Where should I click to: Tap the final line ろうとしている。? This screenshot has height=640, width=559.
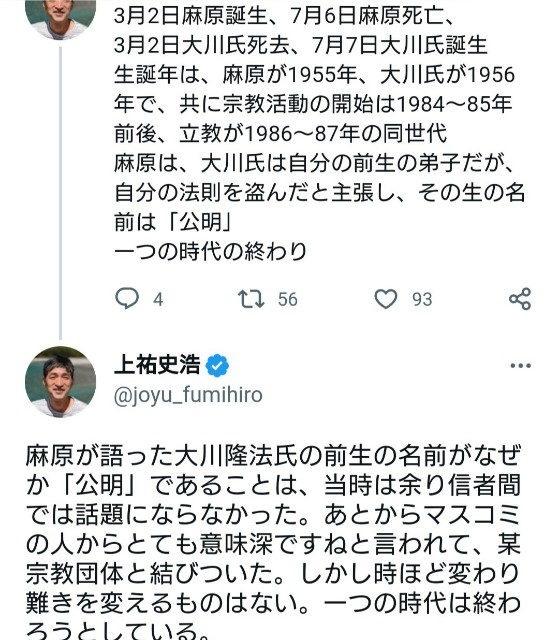118,631
